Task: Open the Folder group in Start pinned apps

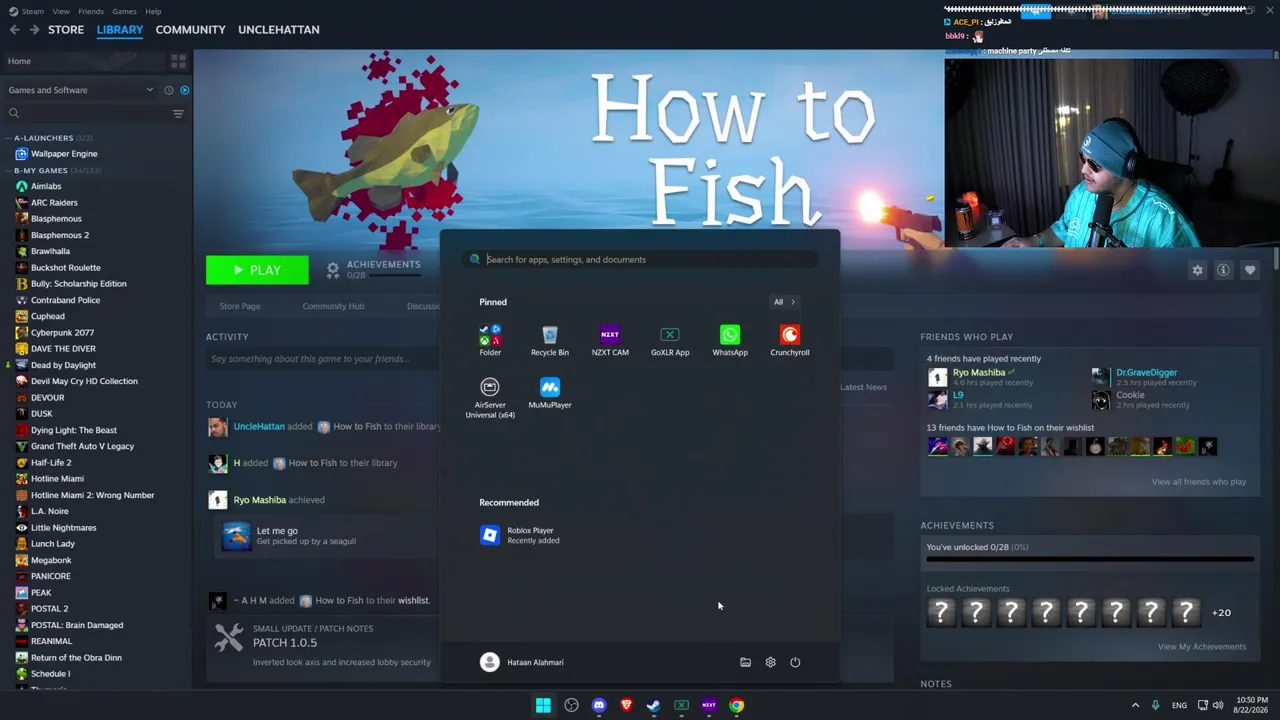Action: [x=490, y=340]
